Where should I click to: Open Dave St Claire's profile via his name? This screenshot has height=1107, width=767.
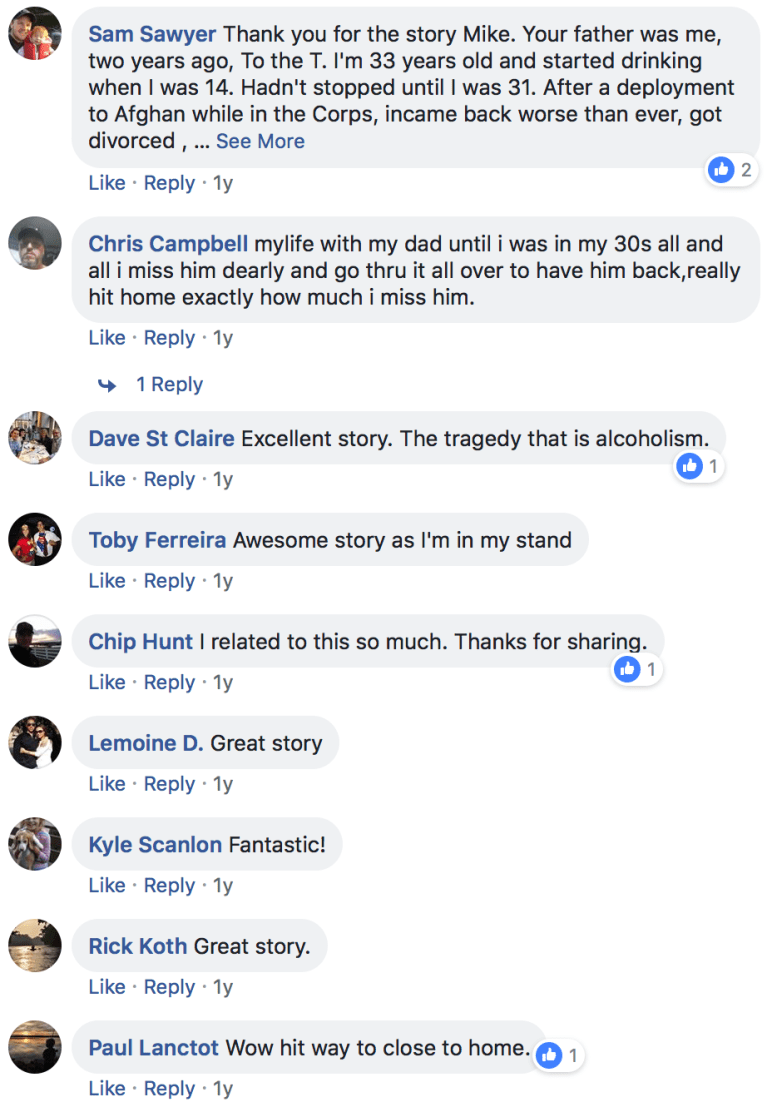click(x=163, y=438)
